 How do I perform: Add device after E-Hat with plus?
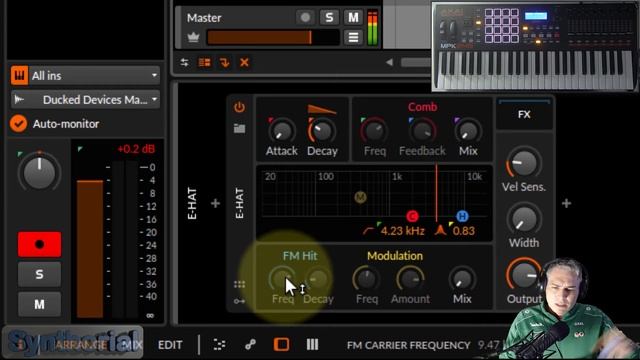[x=567, y=203]
